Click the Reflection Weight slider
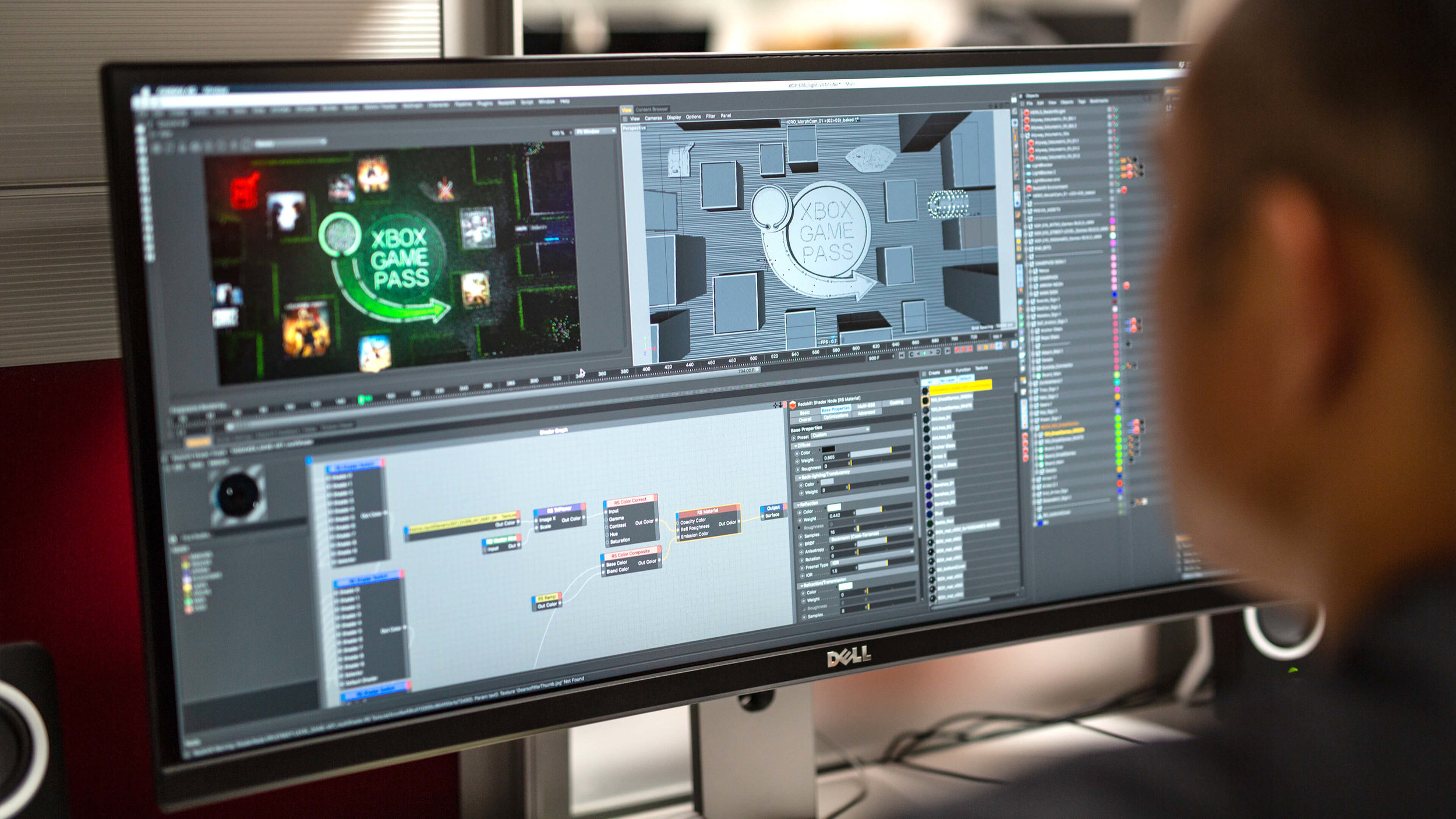 [x=884, y=510]
